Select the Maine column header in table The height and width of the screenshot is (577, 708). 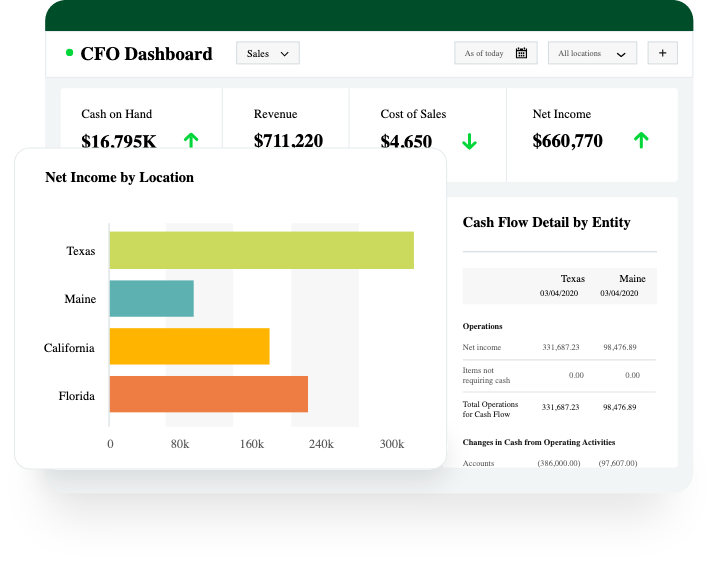(x=632, y=279)
